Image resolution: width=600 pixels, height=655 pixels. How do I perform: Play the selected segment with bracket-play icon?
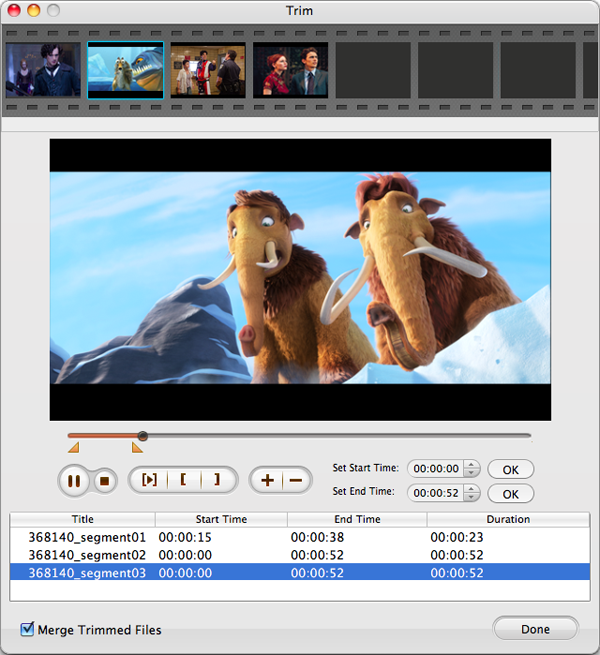(149, 480)
